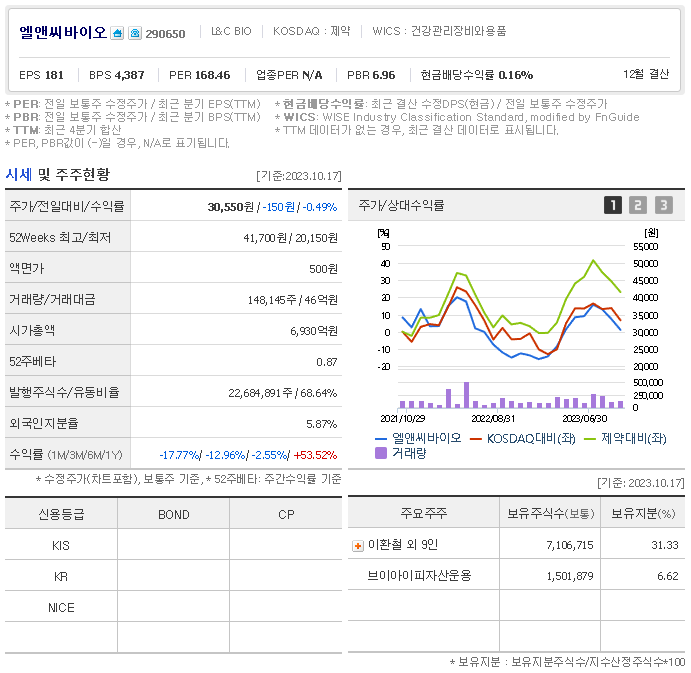Click the 주요주주 column header

pos(424,513)
